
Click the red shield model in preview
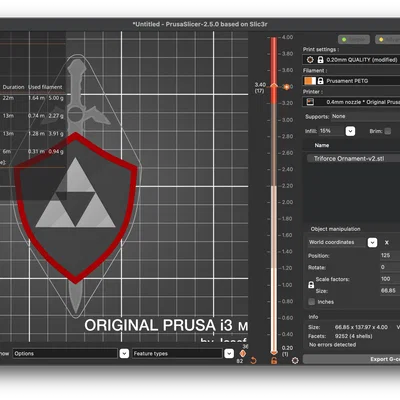(75, 207)
